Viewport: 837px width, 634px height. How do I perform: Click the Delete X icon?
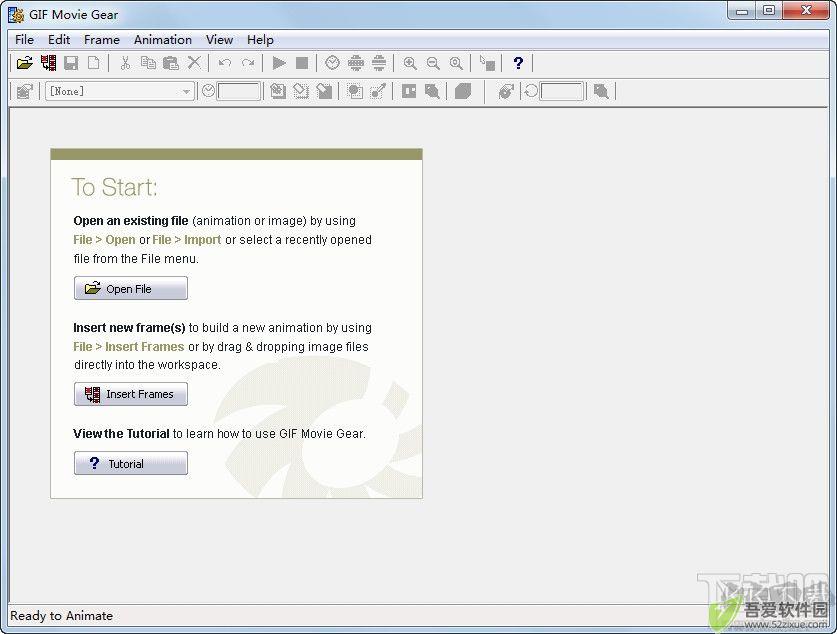(194, 63)
